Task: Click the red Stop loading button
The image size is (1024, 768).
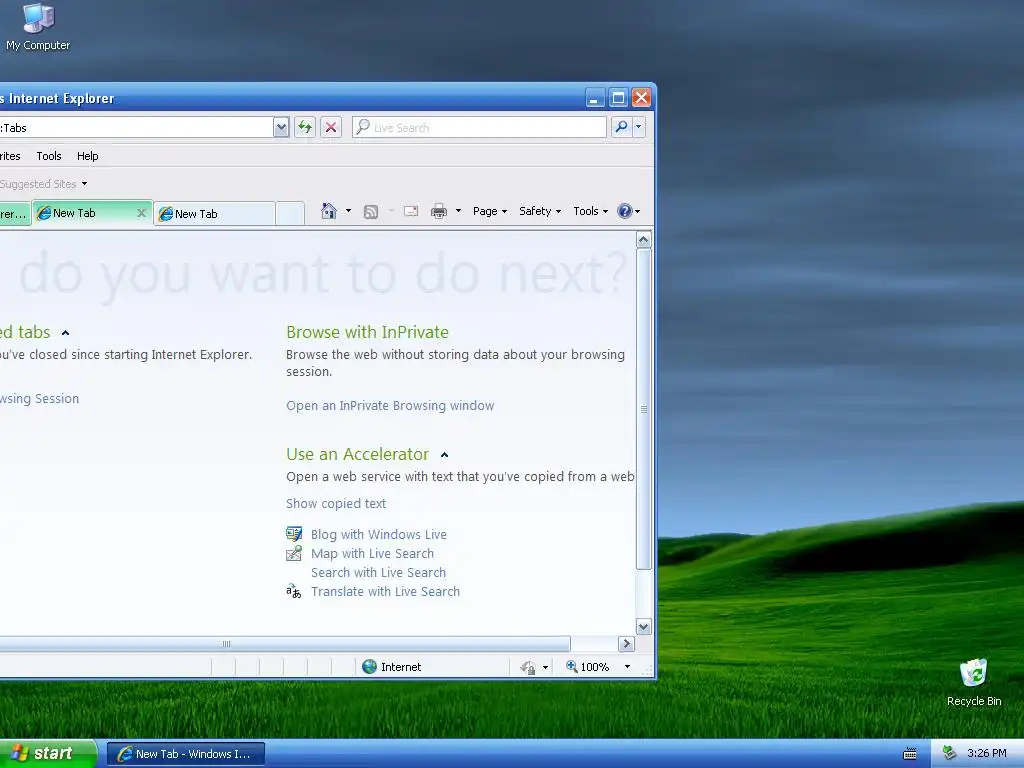Action: tap(331, 127)
